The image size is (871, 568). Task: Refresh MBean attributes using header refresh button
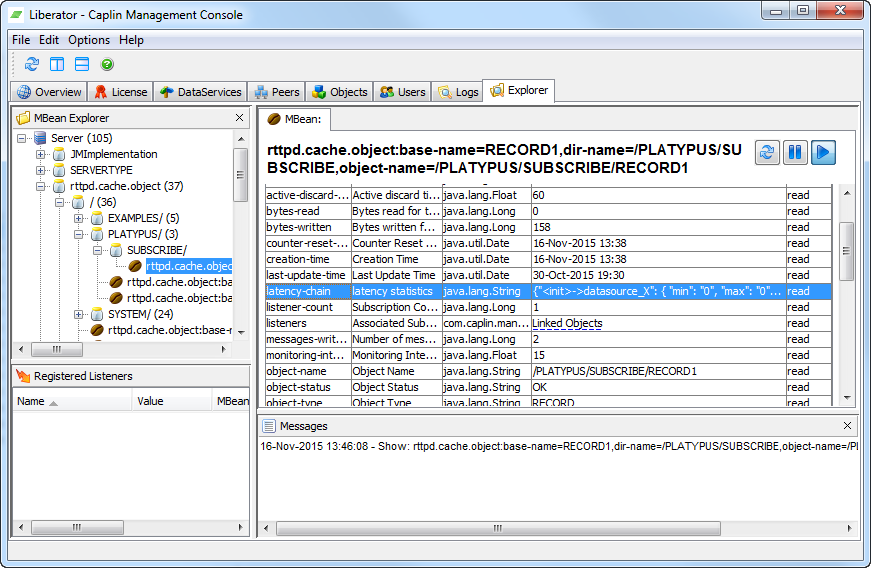pyautogui.click(x=767, y=152)
